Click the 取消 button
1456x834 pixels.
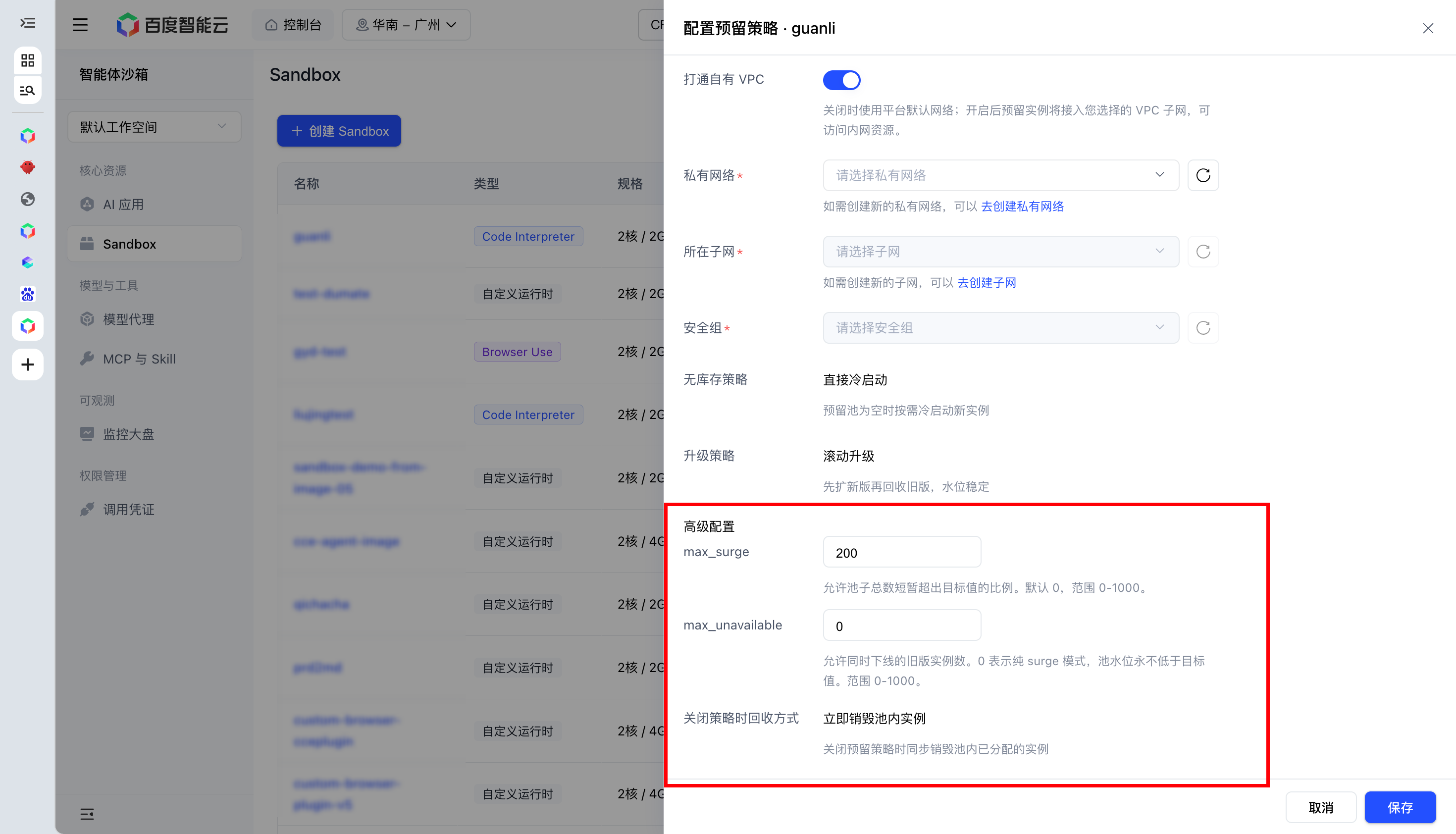tap(1321, 808)
